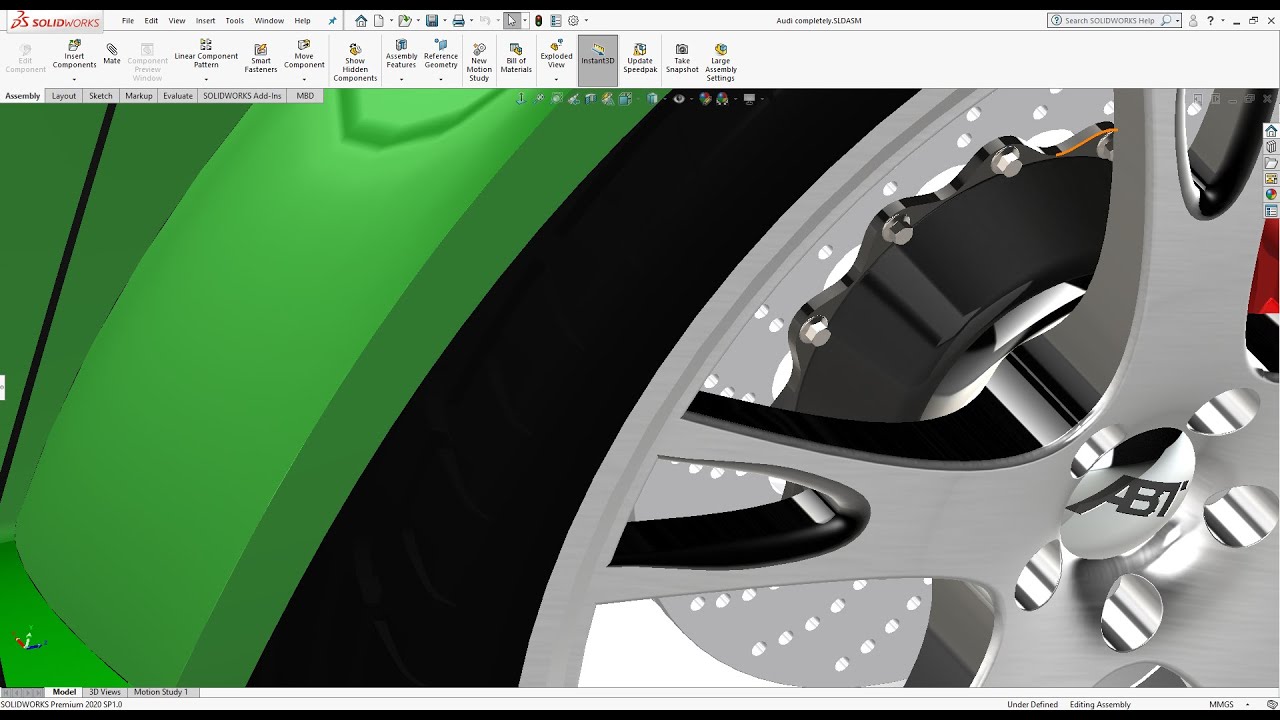Viewport: 1280px width, 720px height.
Task: Open File Properties icon
Action: pos(556,20)
